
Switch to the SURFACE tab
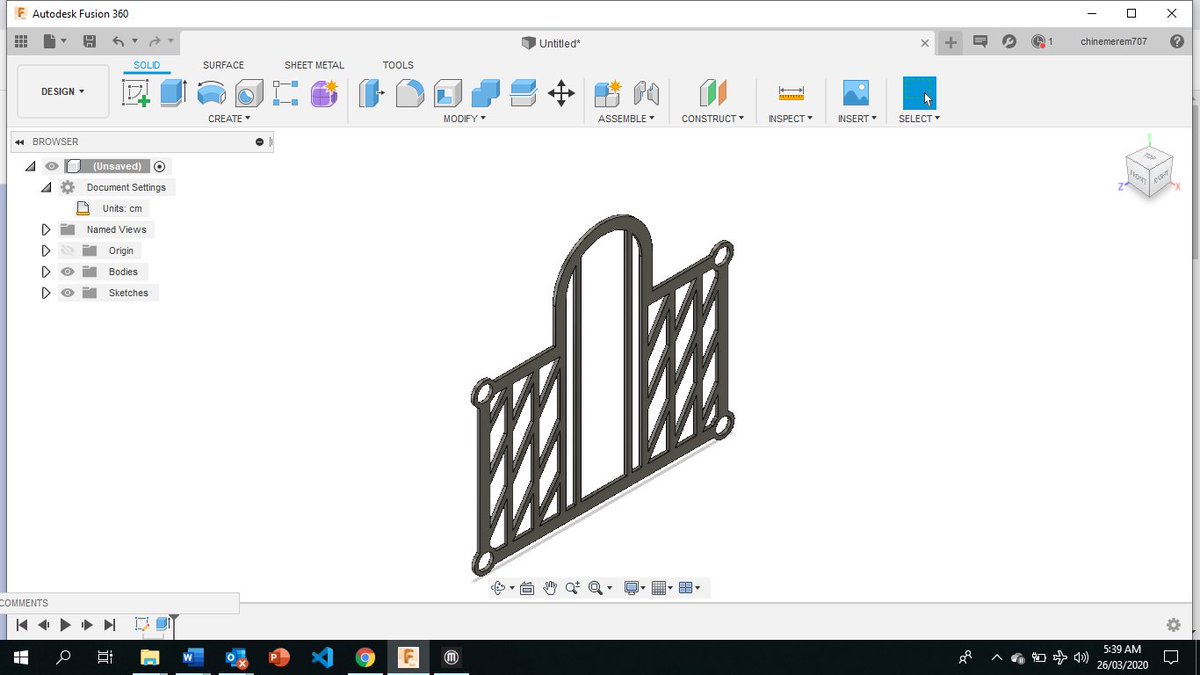tap(223, 65)
